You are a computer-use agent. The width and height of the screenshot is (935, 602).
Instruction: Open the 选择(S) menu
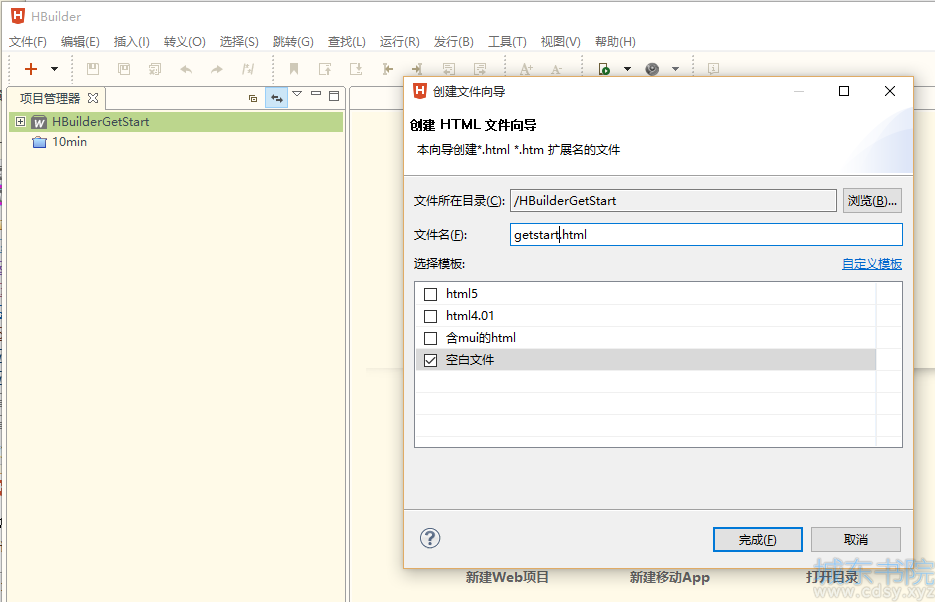[x=239, y=42]
